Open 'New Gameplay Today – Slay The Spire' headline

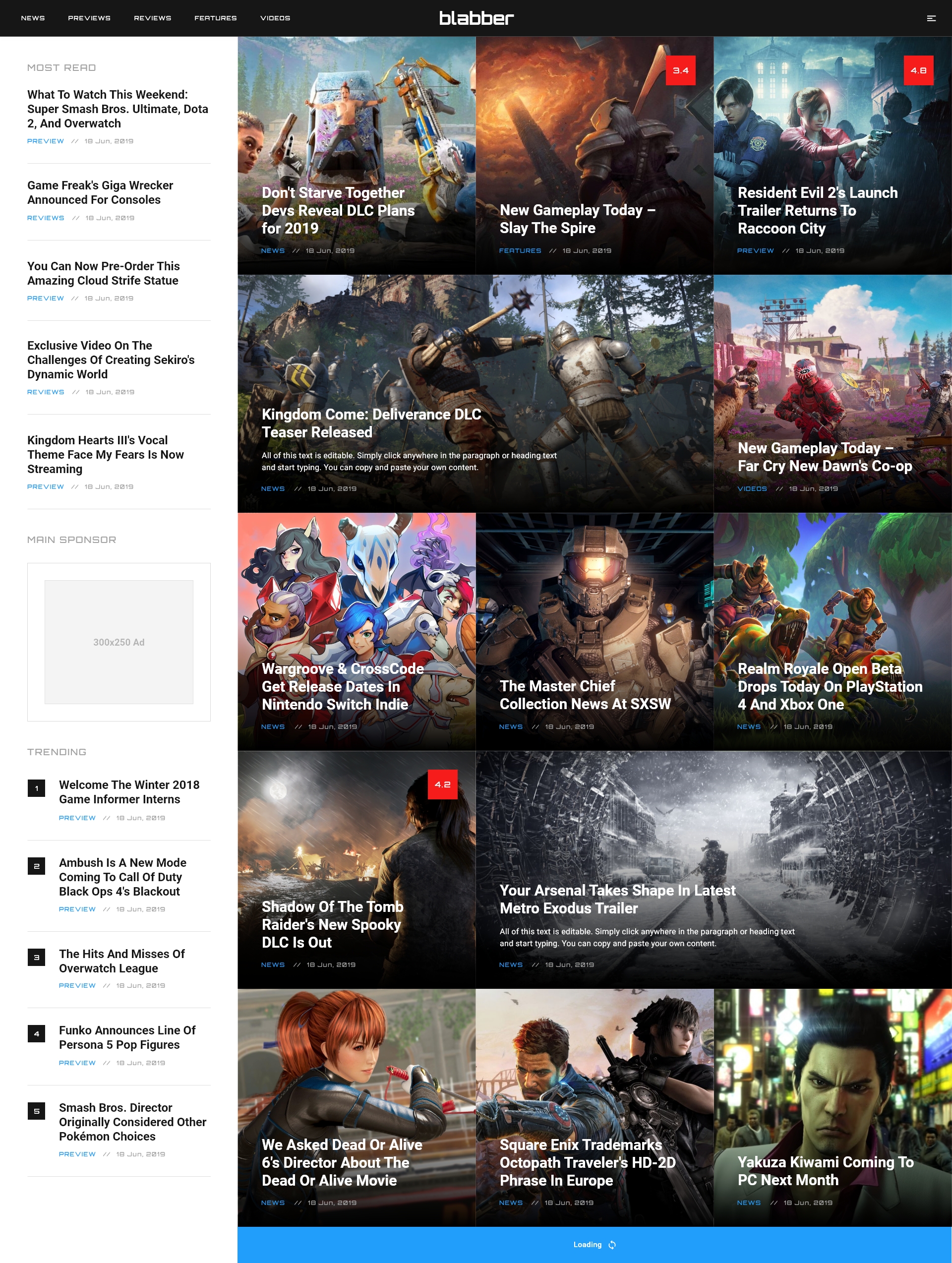coord(577,219)
